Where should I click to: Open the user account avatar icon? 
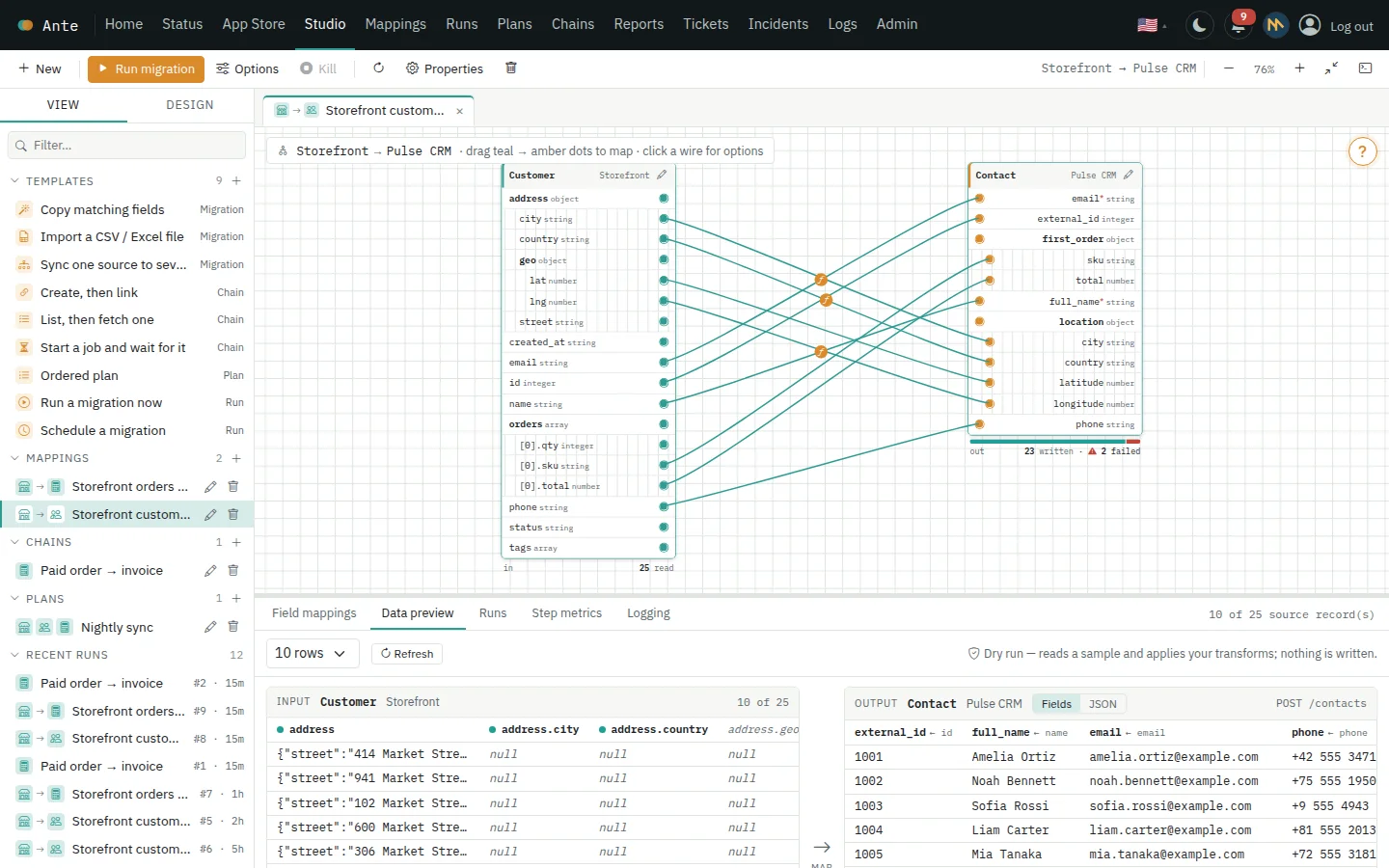click(x=1310, y=25)
